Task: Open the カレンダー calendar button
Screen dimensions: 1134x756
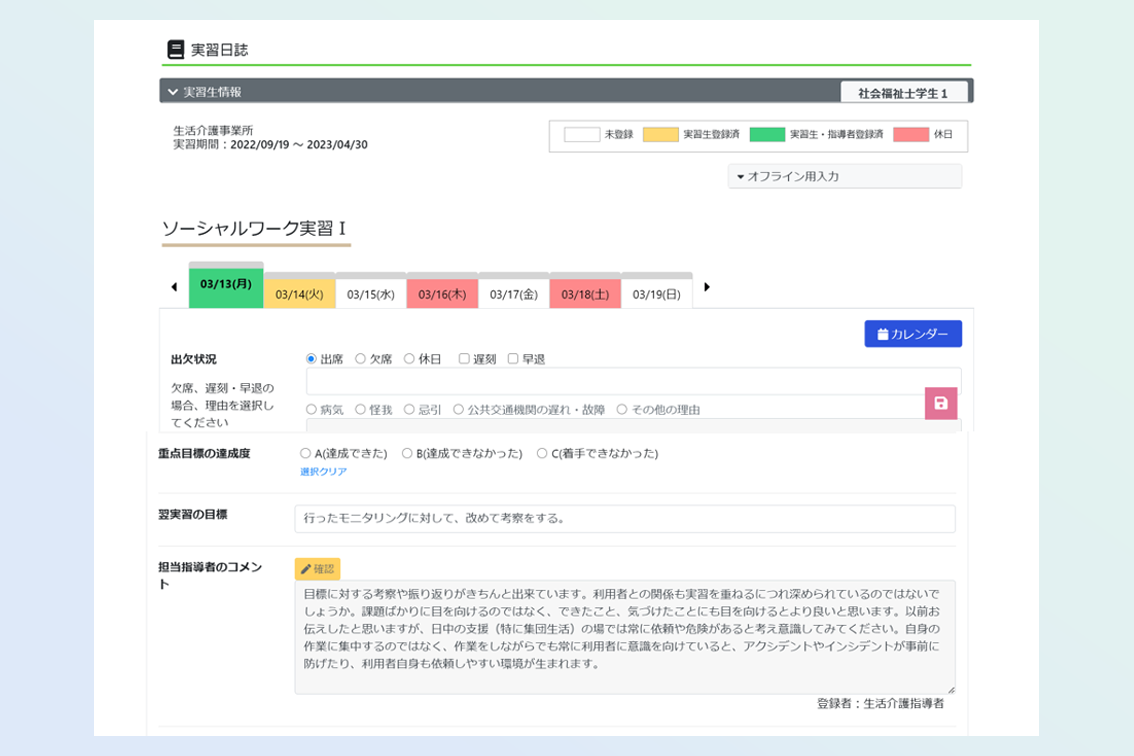Action: pos(912,334)
